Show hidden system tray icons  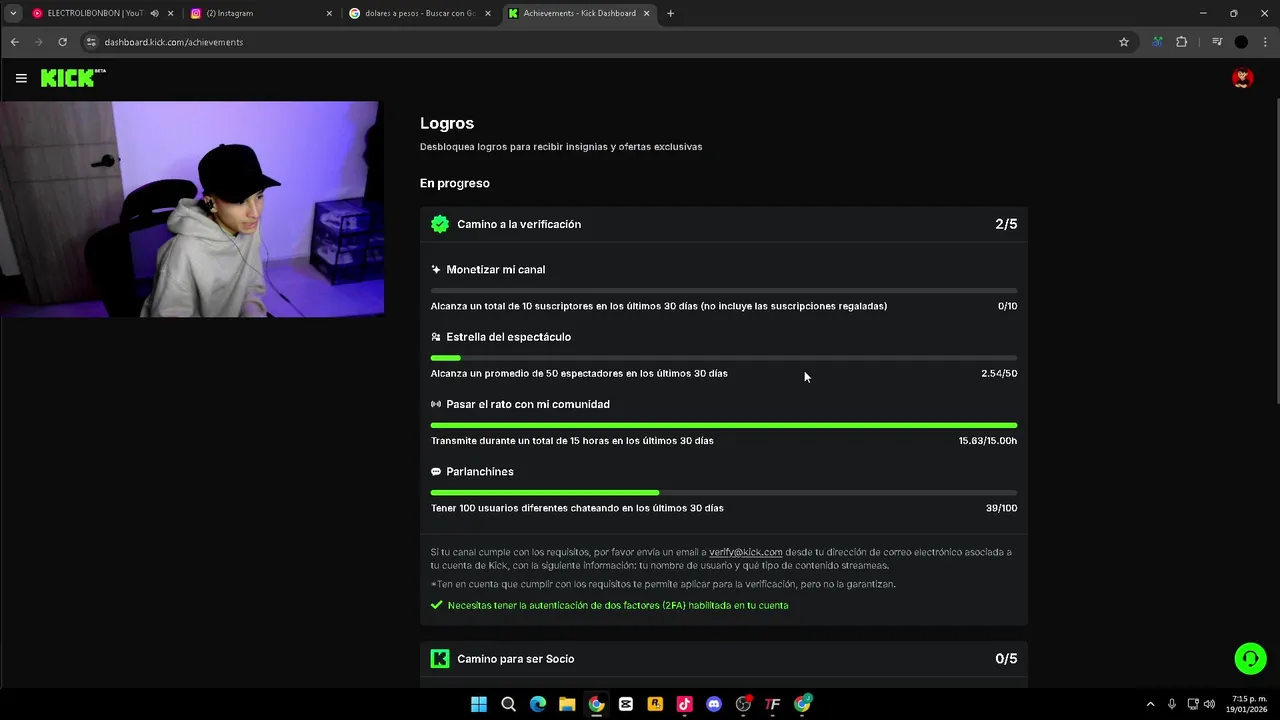[1150, 704]
